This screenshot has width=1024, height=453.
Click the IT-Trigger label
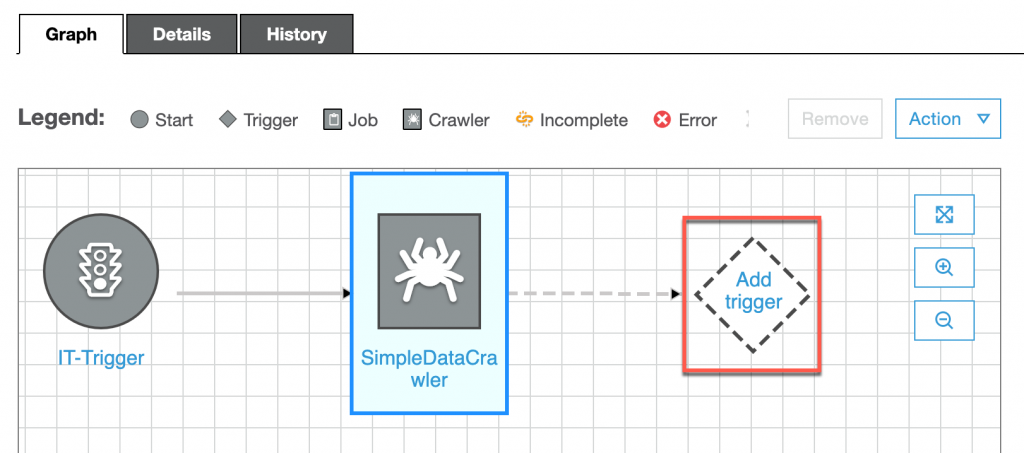[101, 358]
